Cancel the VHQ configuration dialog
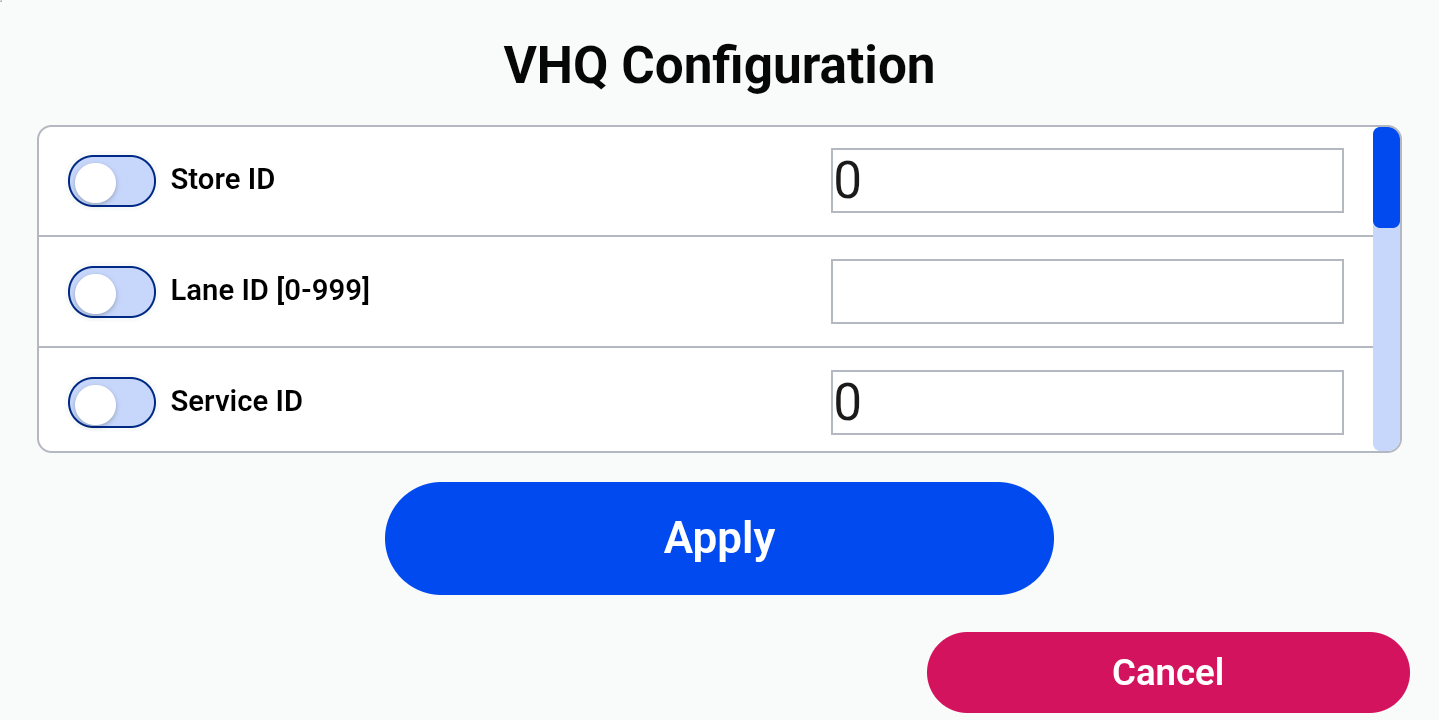Viewport: 1440px width, 720px height. click(x=1168, y=672)
